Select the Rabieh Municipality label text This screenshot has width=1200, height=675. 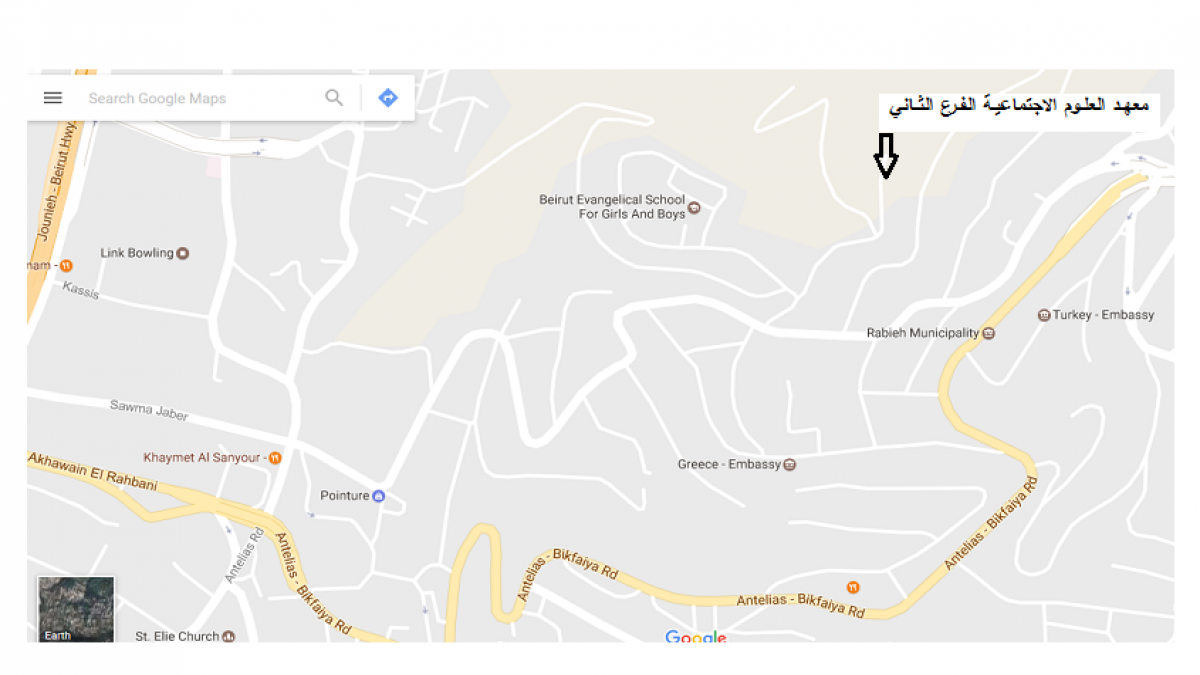922,333
